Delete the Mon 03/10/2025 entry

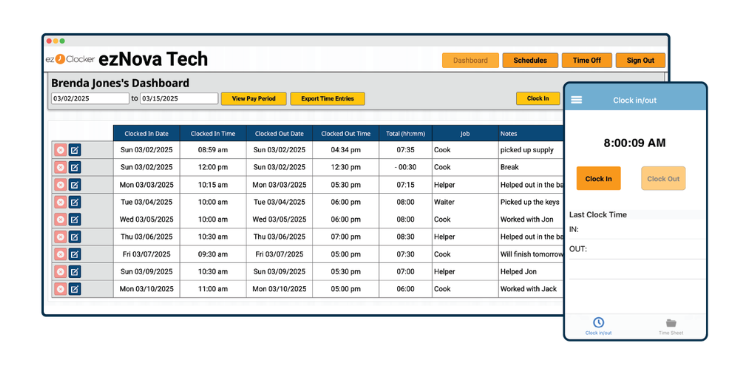click(60, 289)
